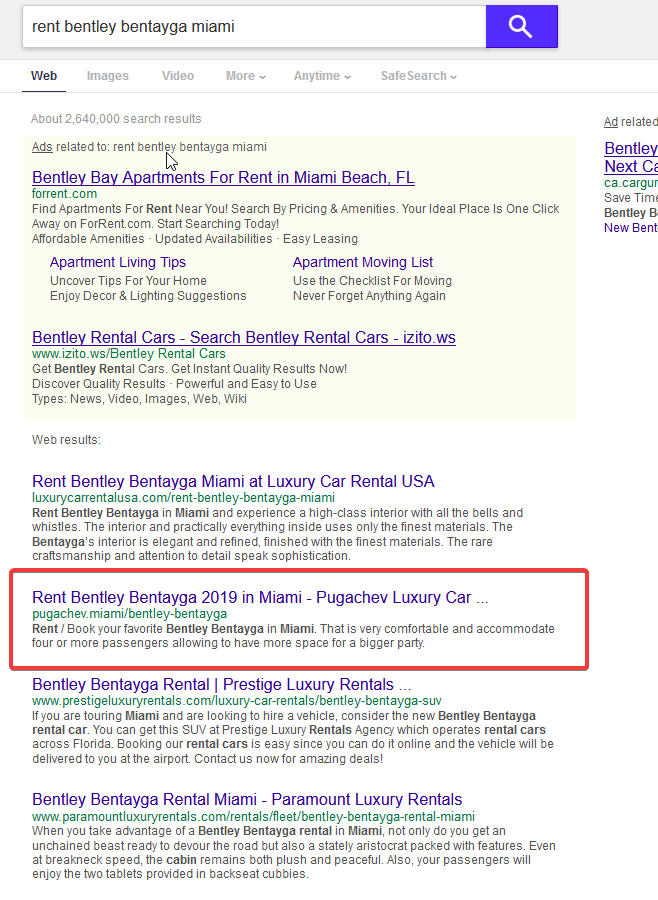Open Apartment Living Tips sitelink
658x900 pixels.
coord(118,262)
